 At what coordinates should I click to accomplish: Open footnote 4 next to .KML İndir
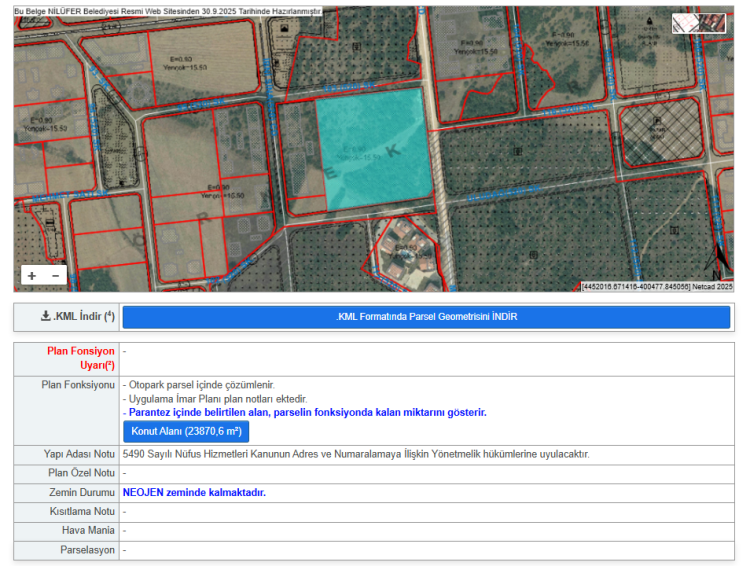click(109, 316)
